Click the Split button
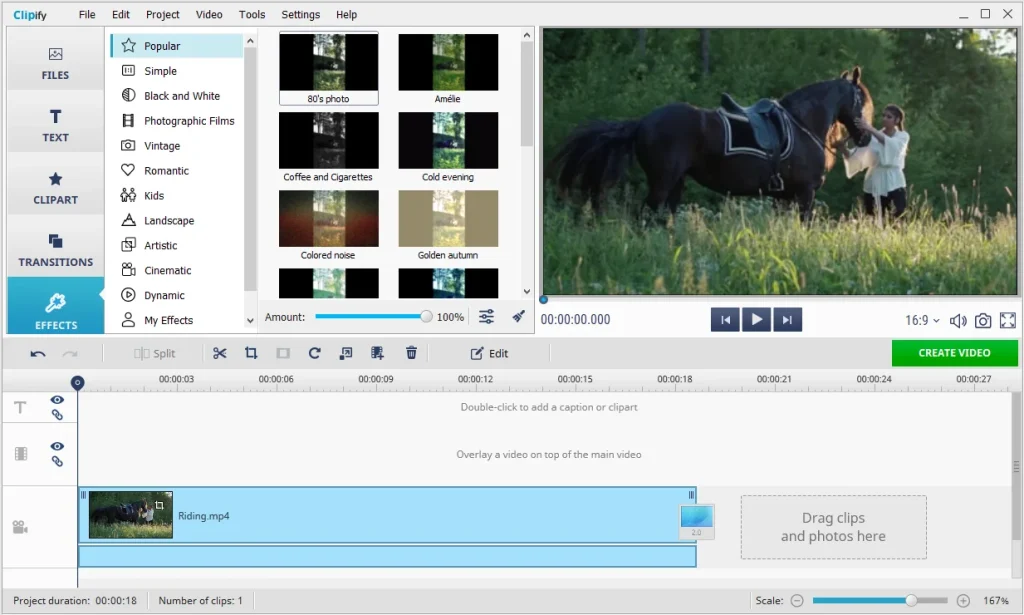1024x615 pixels. 155,353
